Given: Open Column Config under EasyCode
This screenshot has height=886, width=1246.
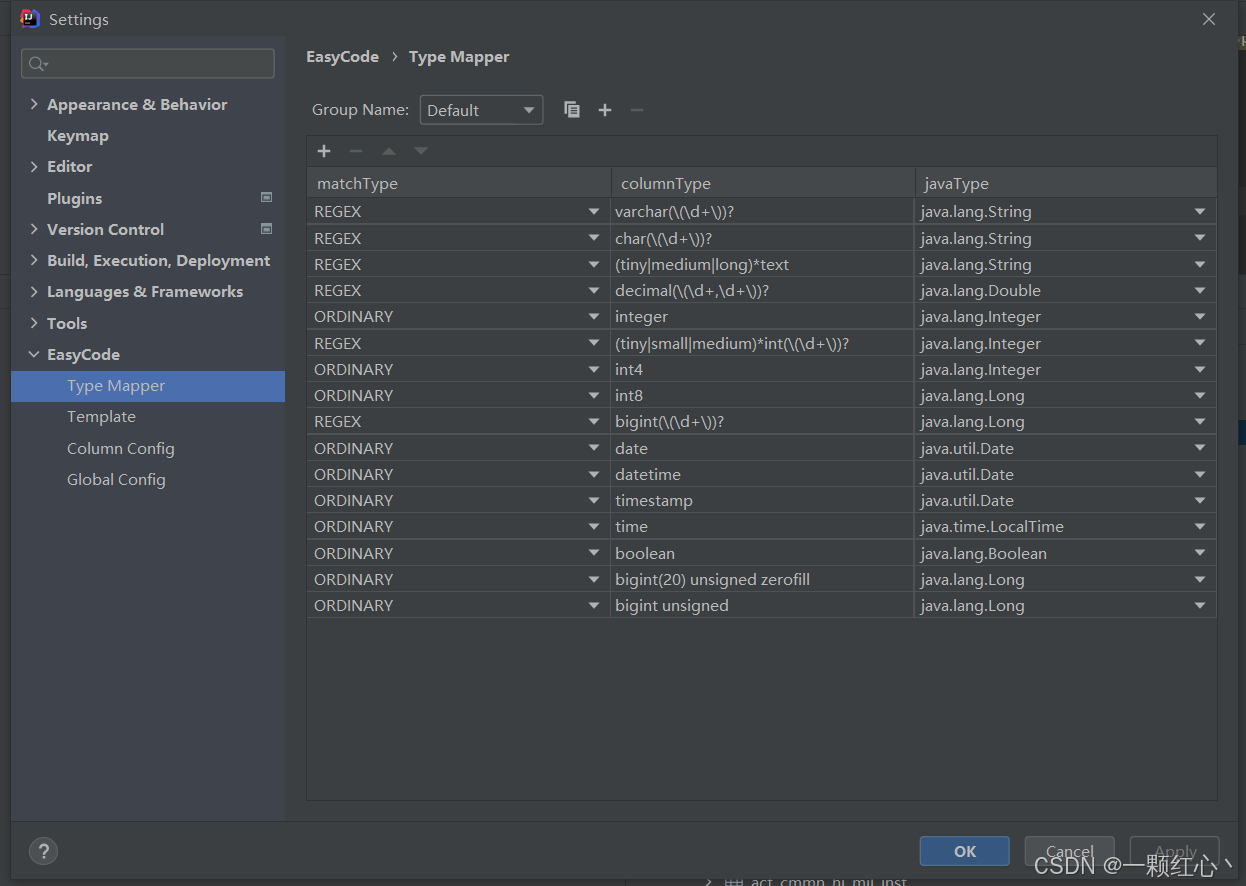Looking at the screenshot, I should [121, 448].
